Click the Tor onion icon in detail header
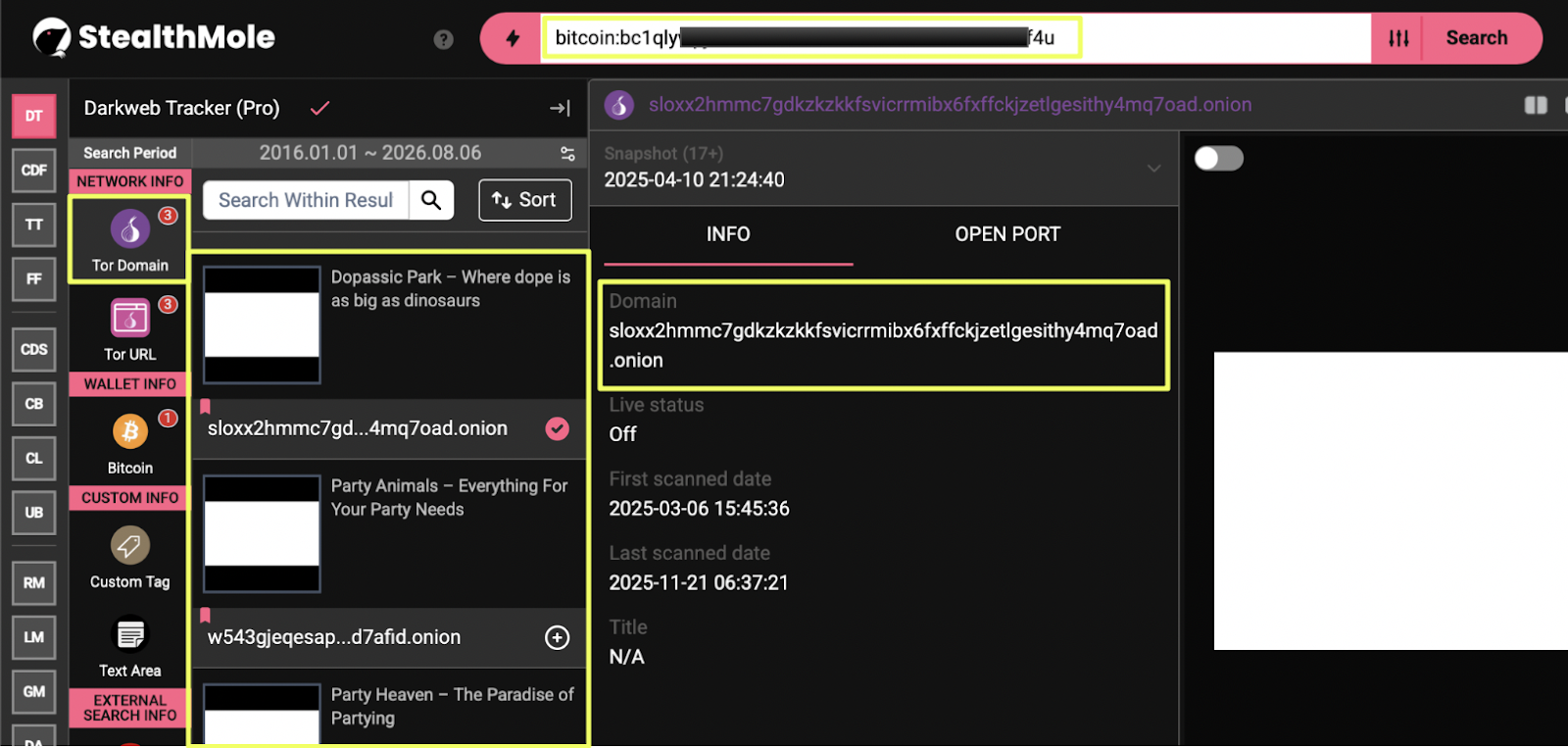The width and height of the screenshot is (1568, 748). tap(618, 105)
